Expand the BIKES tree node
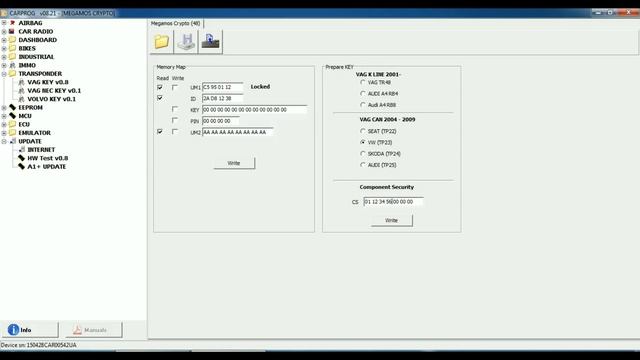Image resolution: width=640 pixels, height=360 pixels. tap(4, 49)
